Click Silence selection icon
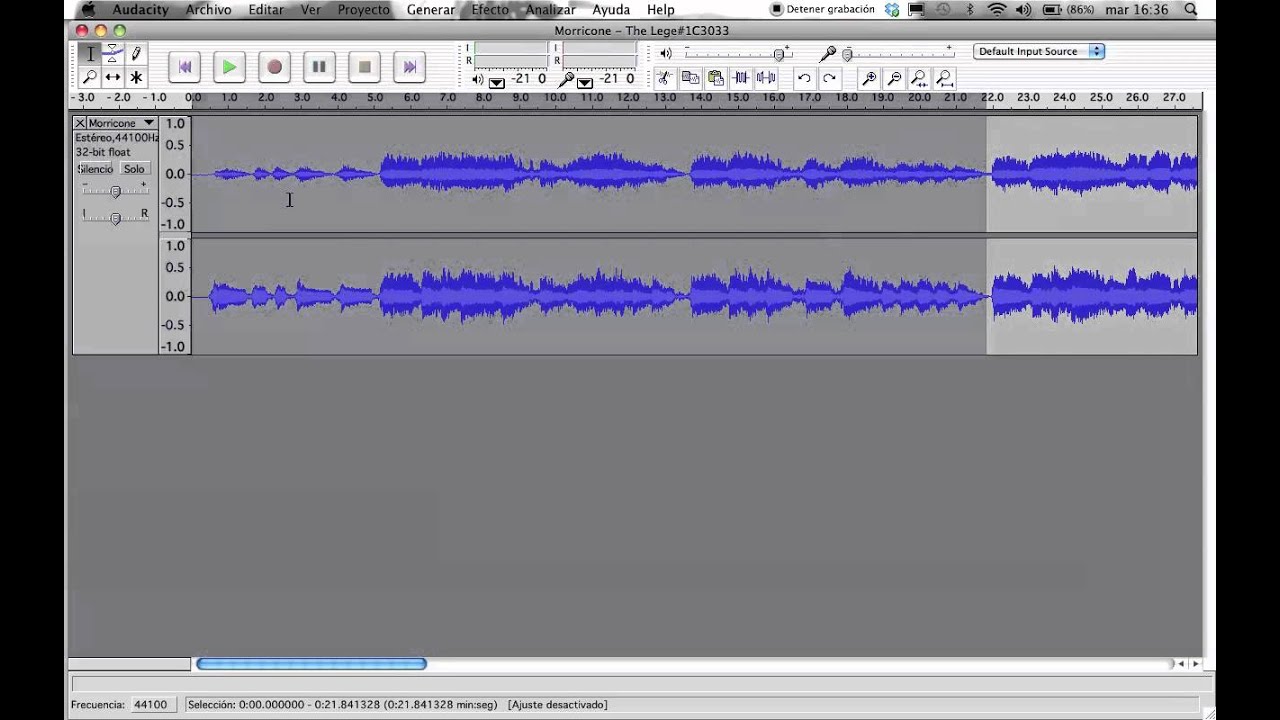 tap(766, 78)
